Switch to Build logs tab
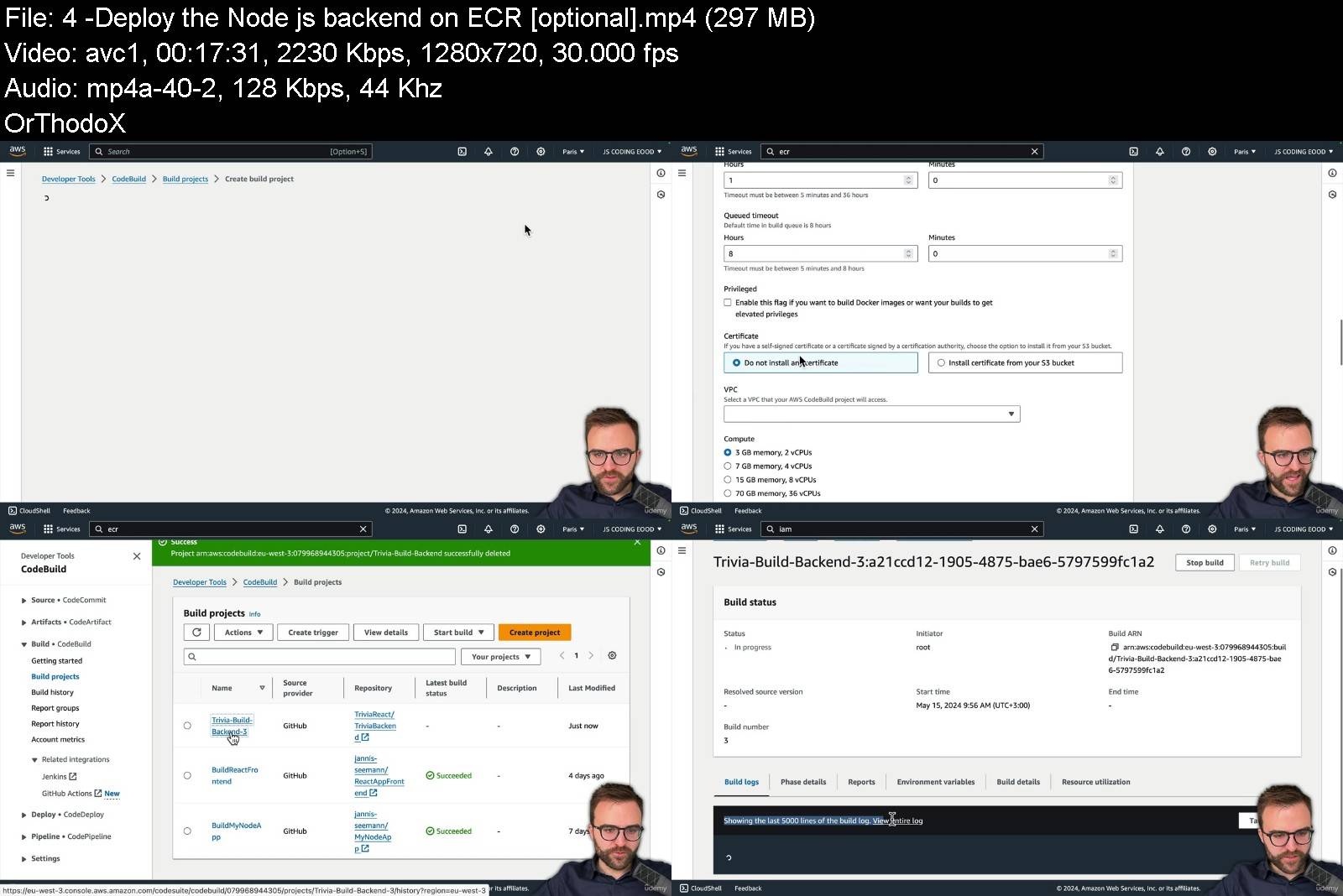Viewport: 1343px width, 896px height. coord(741,782)
